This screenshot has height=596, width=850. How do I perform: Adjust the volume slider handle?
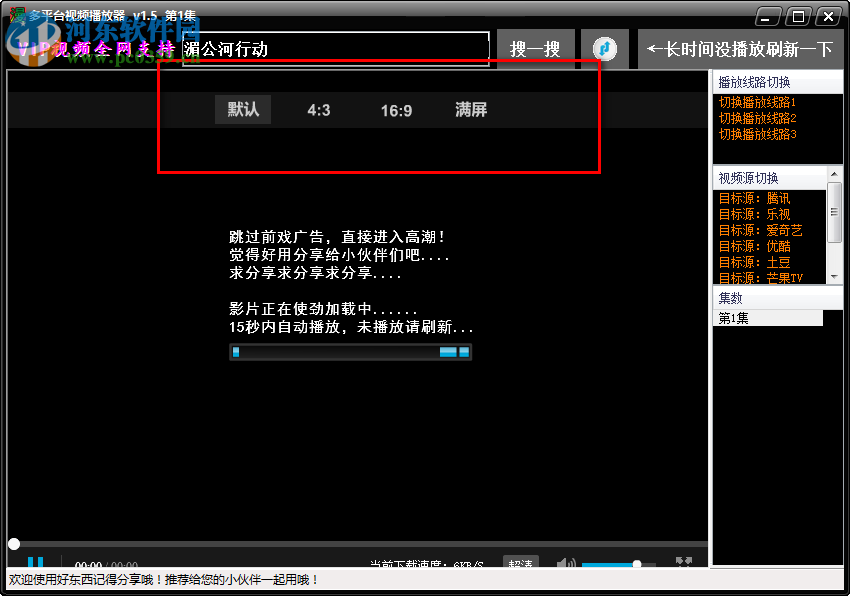point(637,562)
